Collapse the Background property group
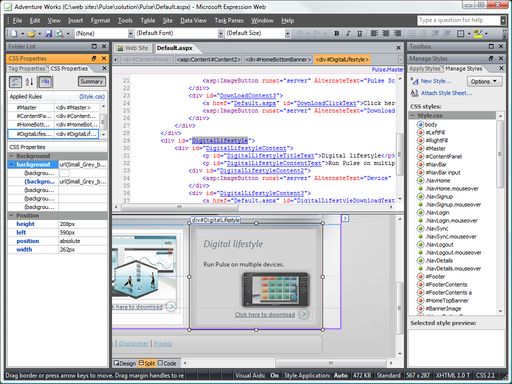Image resolution: width=512 pixels, height=384 pixels. (x=11, y=156)
